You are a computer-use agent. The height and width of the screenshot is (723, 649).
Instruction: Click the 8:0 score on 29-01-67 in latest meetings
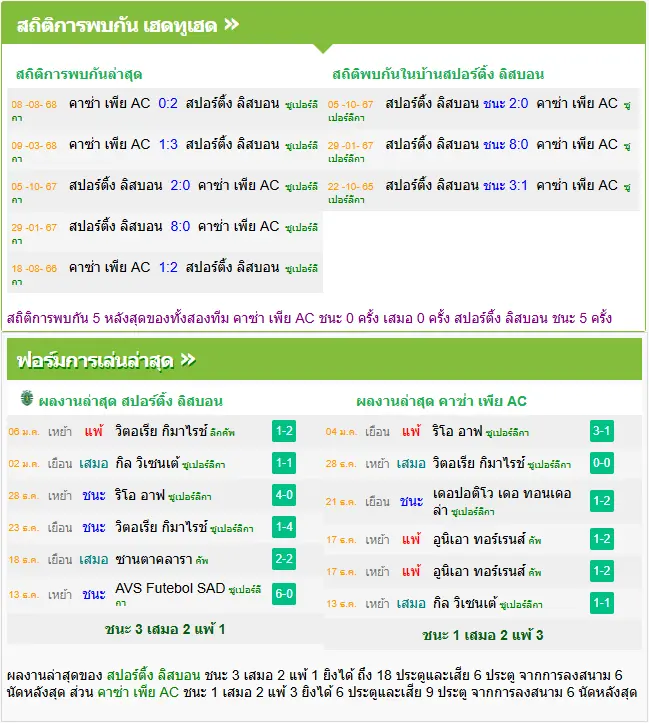coord(180,226)
